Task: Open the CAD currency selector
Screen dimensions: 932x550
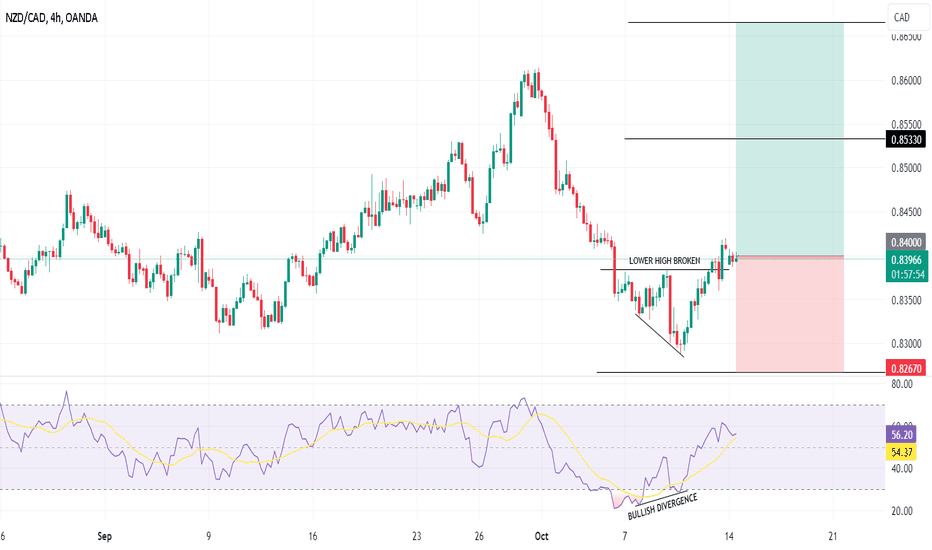Action: click(x=908, y=17)
